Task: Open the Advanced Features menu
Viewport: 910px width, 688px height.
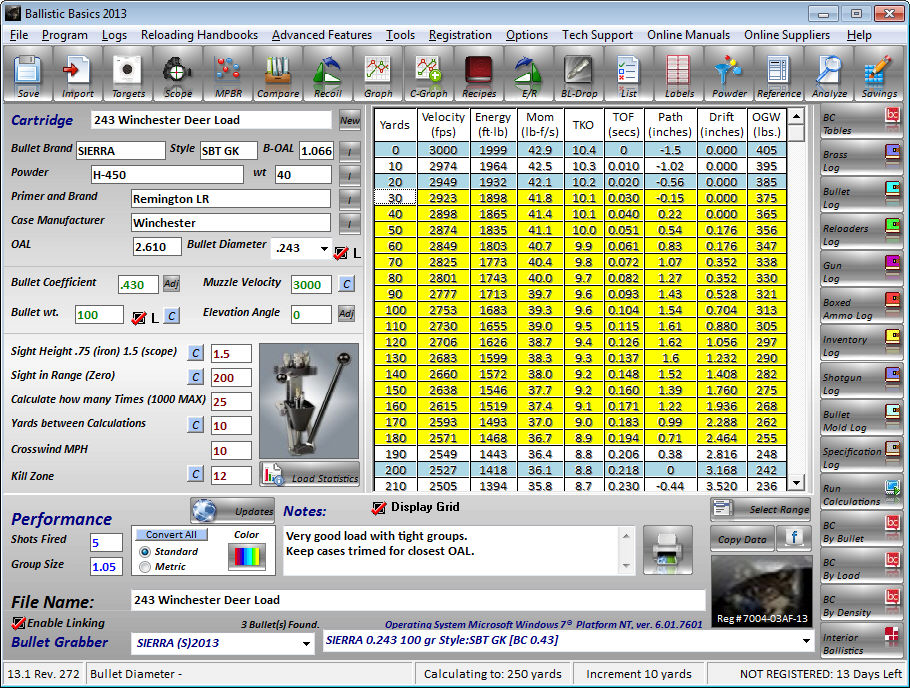Action: click(321, 35)
